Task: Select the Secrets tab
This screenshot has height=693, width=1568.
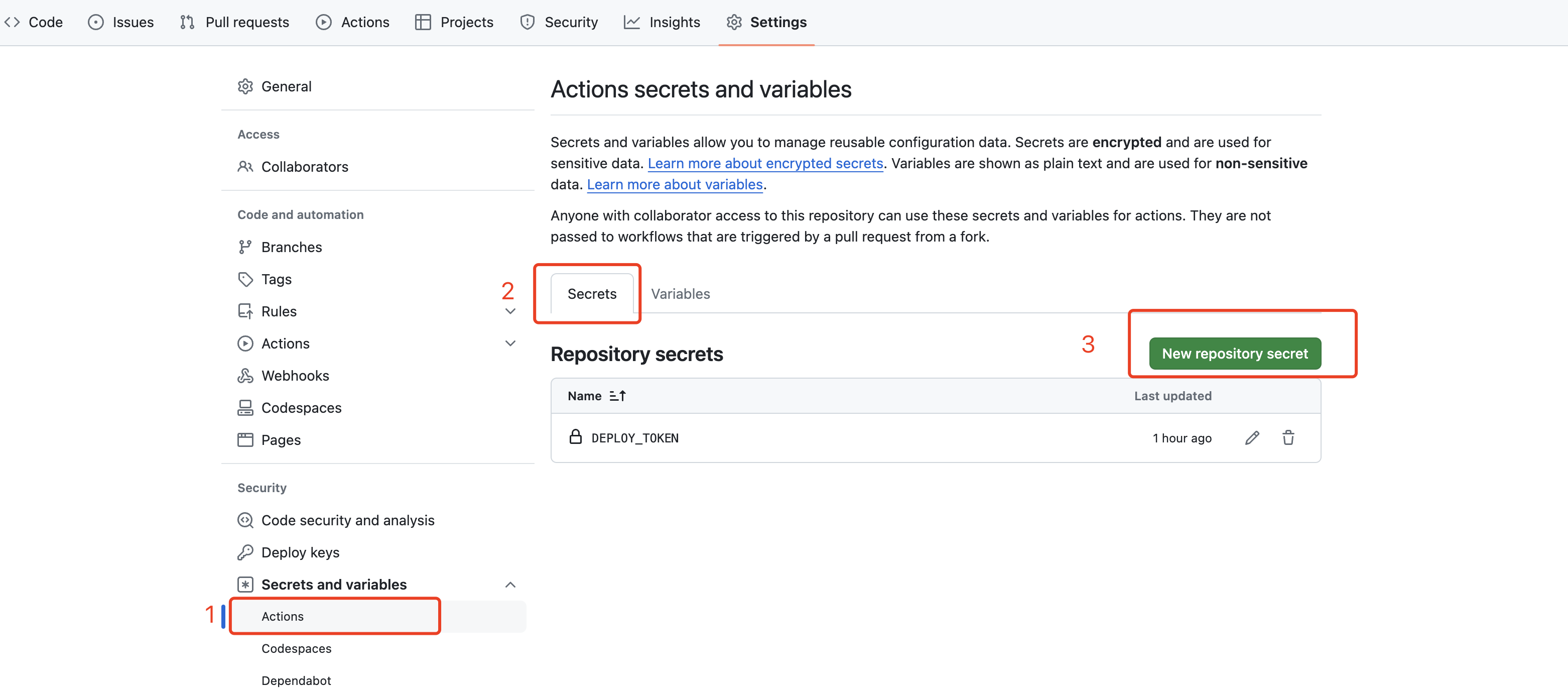Action: [592, 293]
